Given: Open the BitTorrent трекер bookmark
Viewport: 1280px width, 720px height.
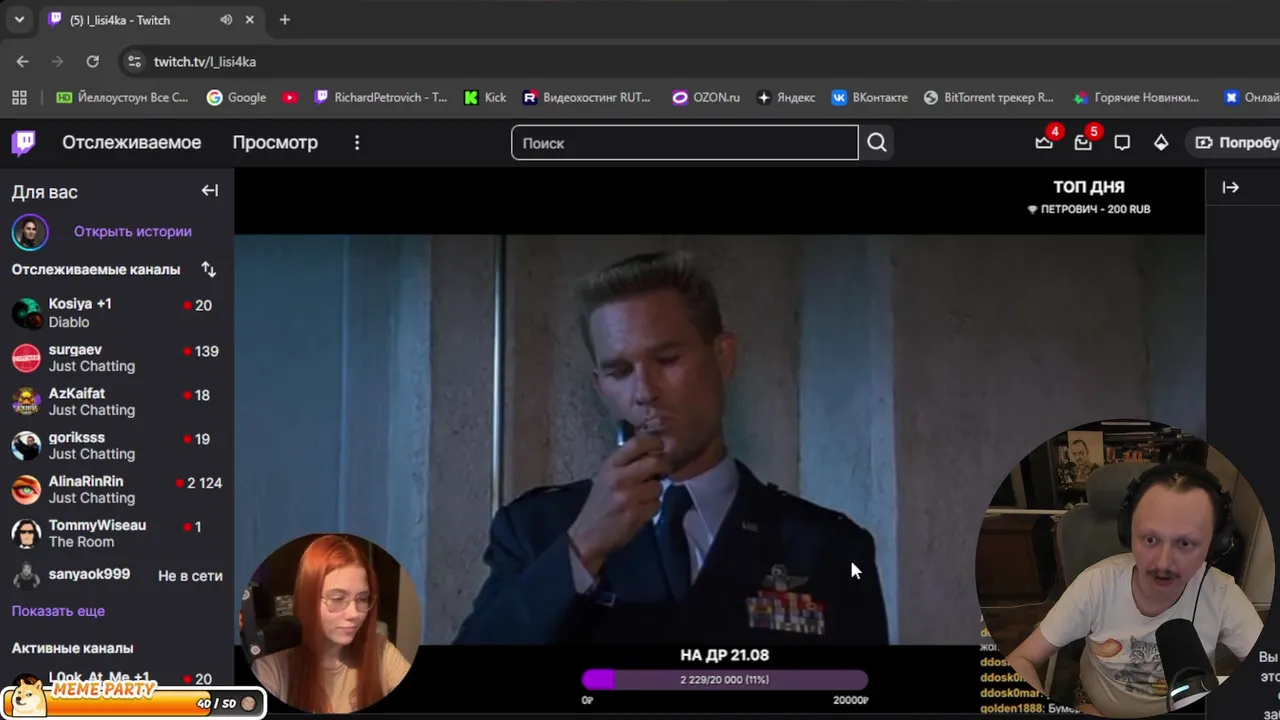Looking at the screenshot, I should [x=989, y=97].
